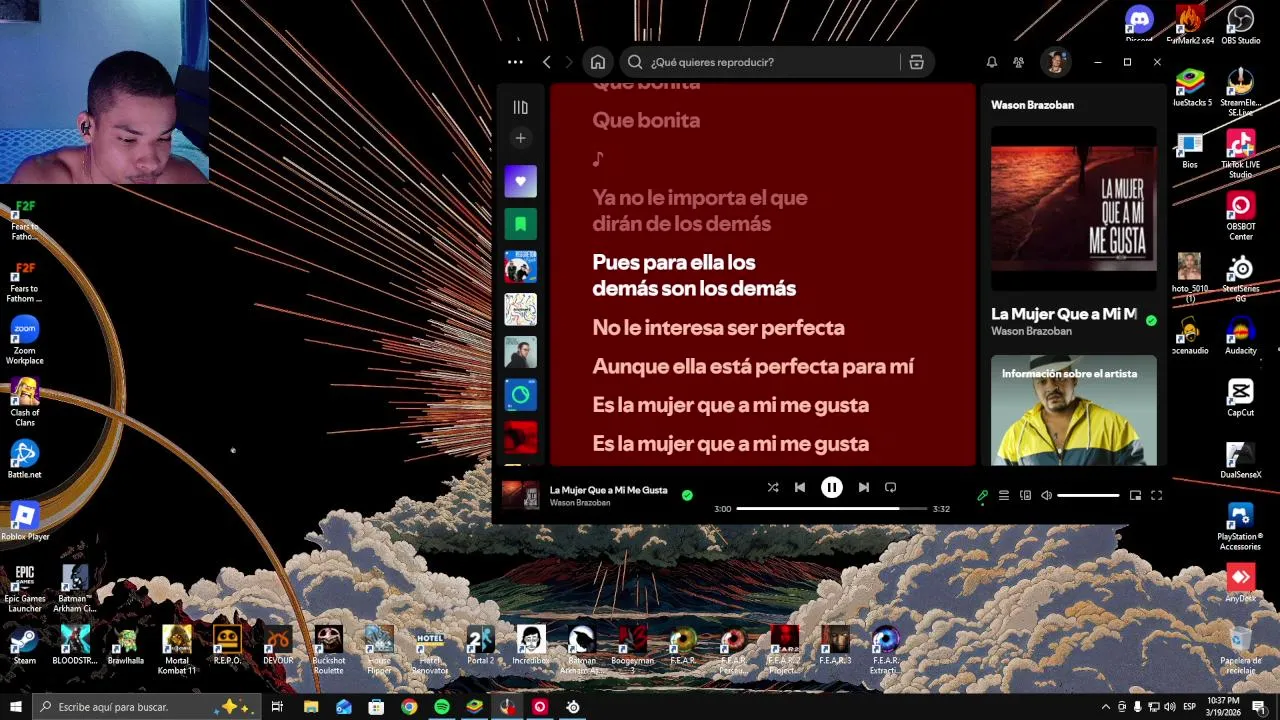Open File Explorer from the taskbar
Screen dimensions: 1280x720
click(311, 707)
